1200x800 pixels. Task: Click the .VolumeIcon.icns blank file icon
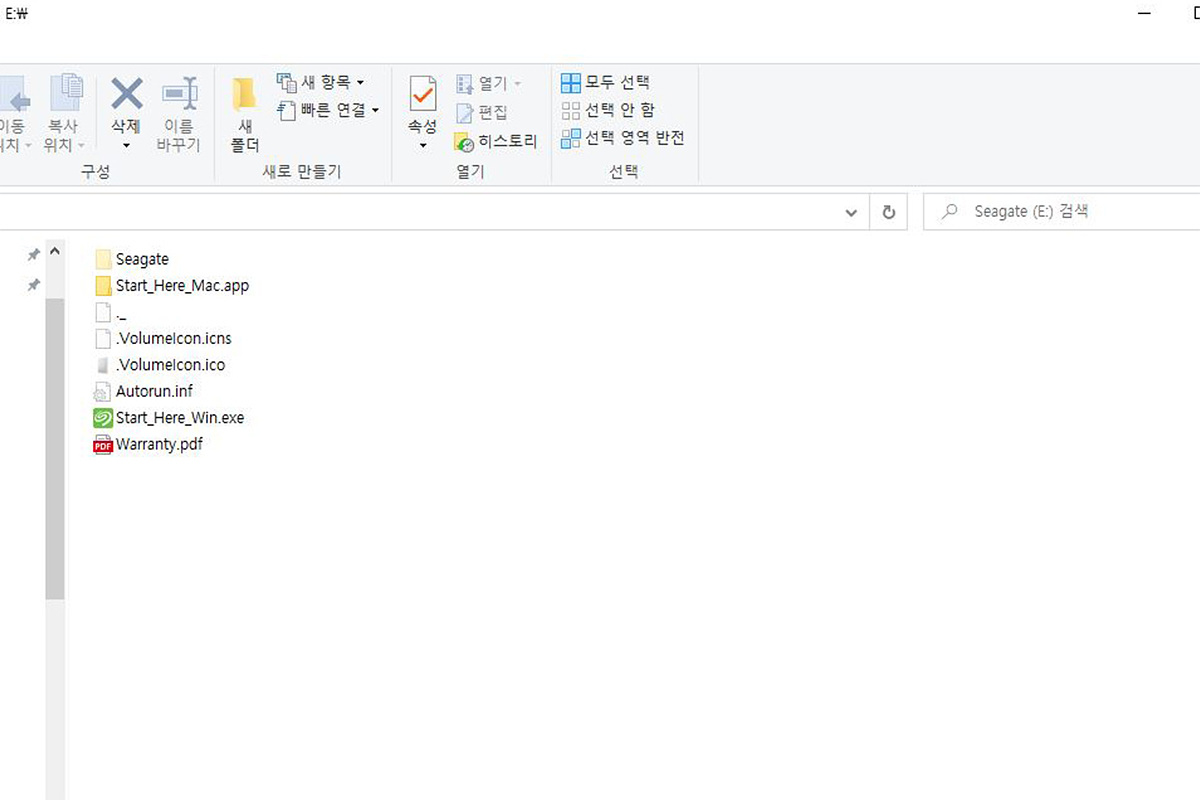(x=102, y=338)
